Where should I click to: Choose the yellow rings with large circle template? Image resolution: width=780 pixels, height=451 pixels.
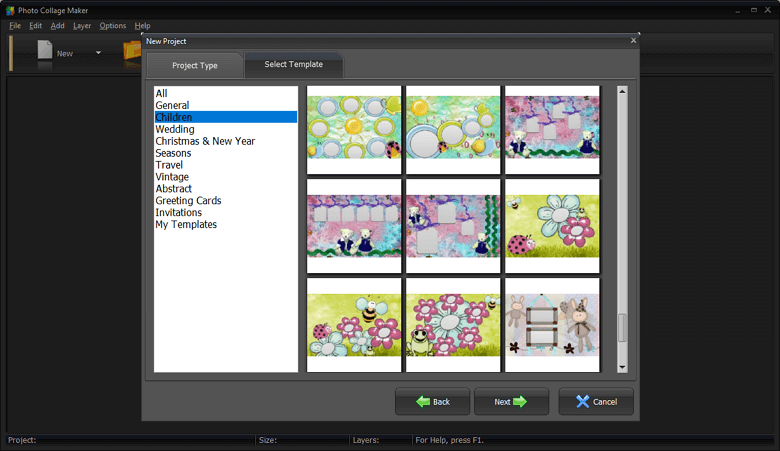click(453, 130)
